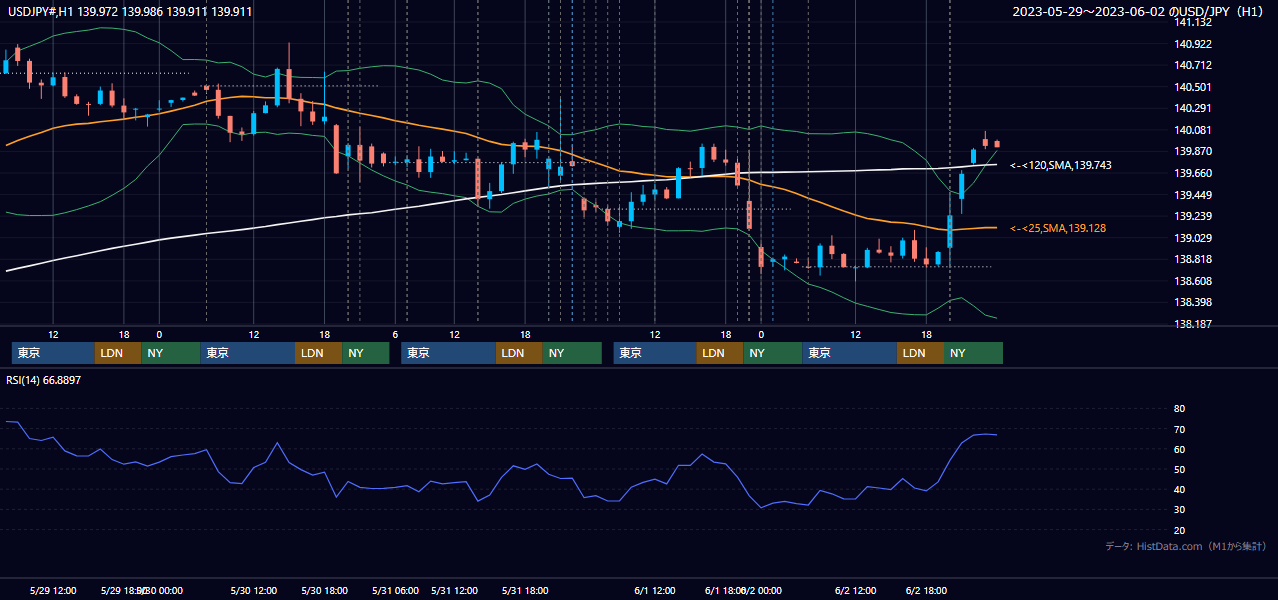This screenshot has width=1278, height=600.
Task: Click the 5/30 12:00 date axis label
Action: pos(253,590)
